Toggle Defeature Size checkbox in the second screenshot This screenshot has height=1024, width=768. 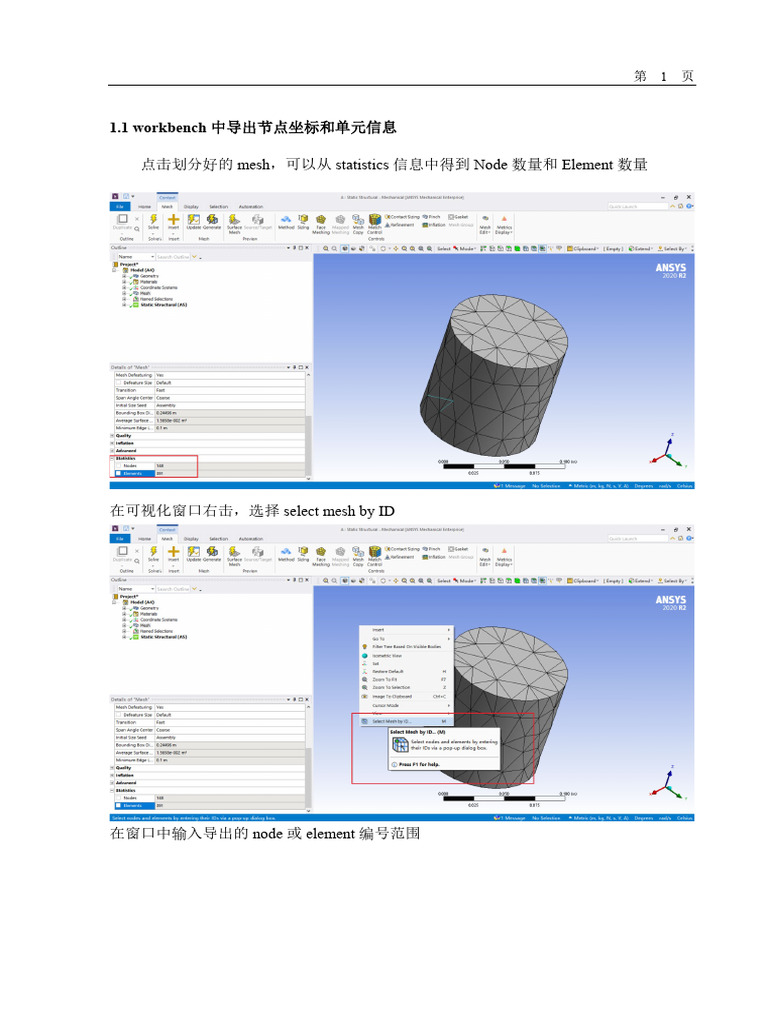point(119,715)
